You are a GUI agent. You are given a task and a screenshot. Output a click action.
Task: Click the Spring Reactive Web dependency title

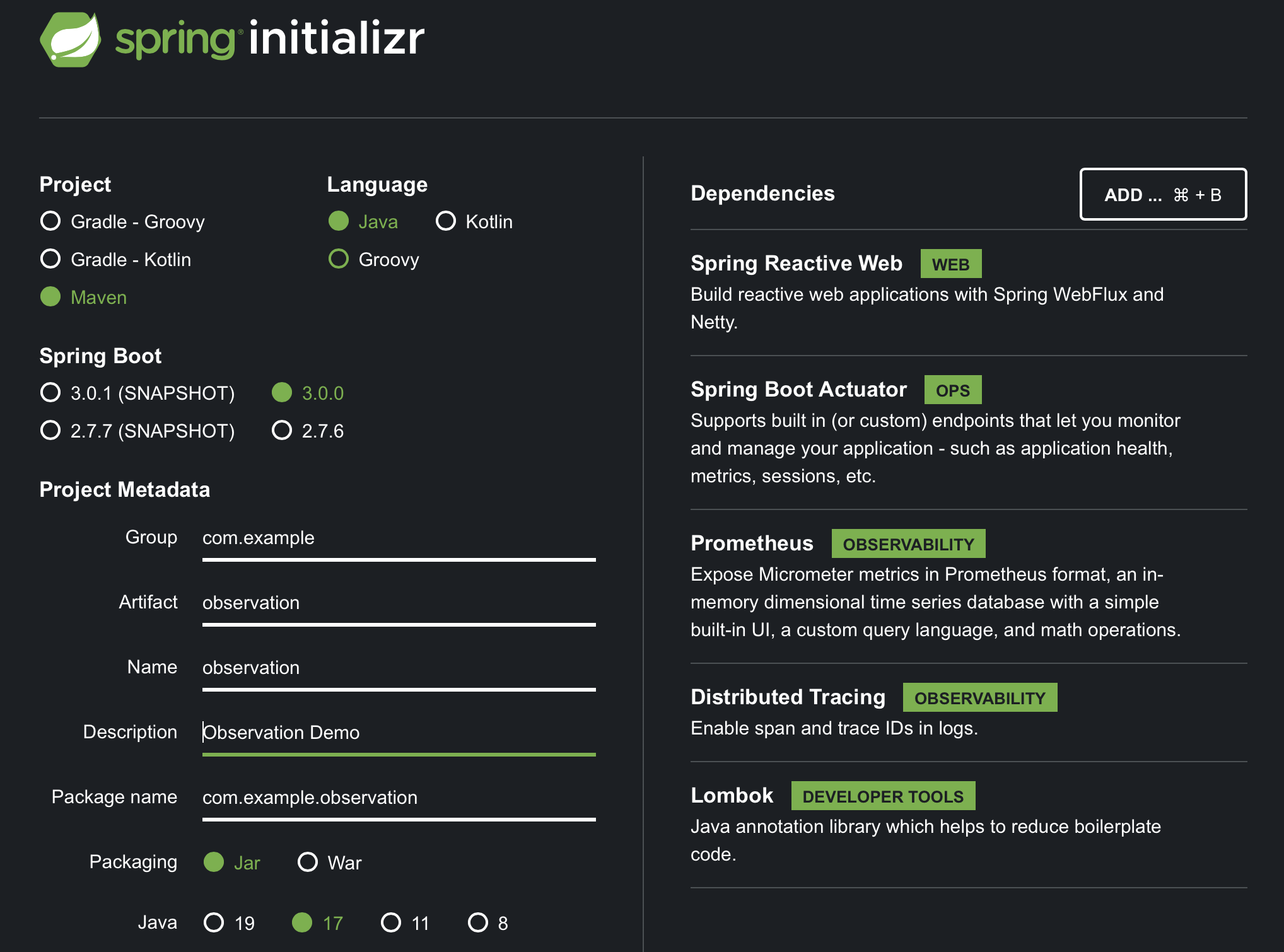(796, 264)
